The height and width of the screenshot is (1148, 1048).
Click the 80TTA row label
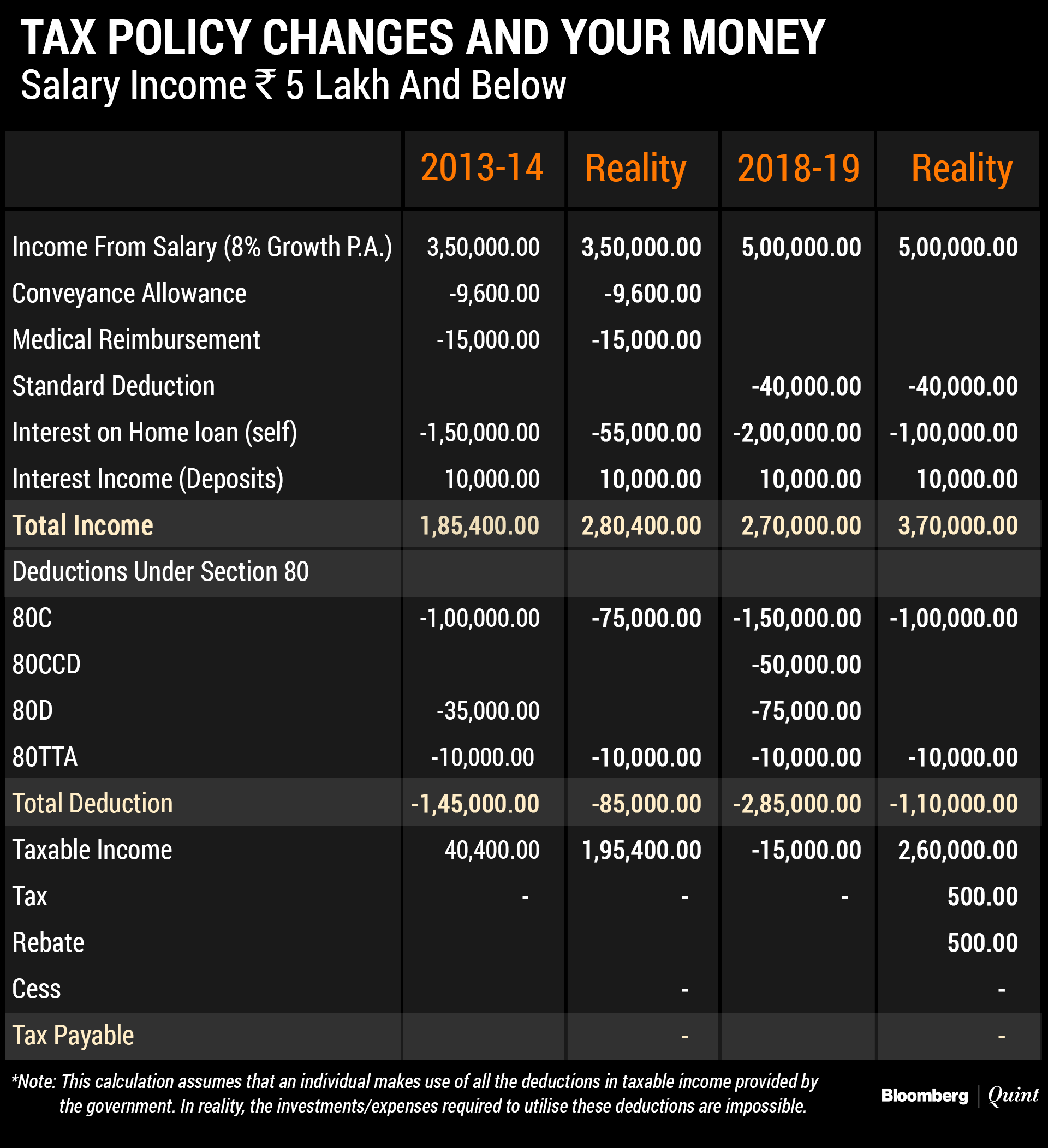tap(44, 757)
